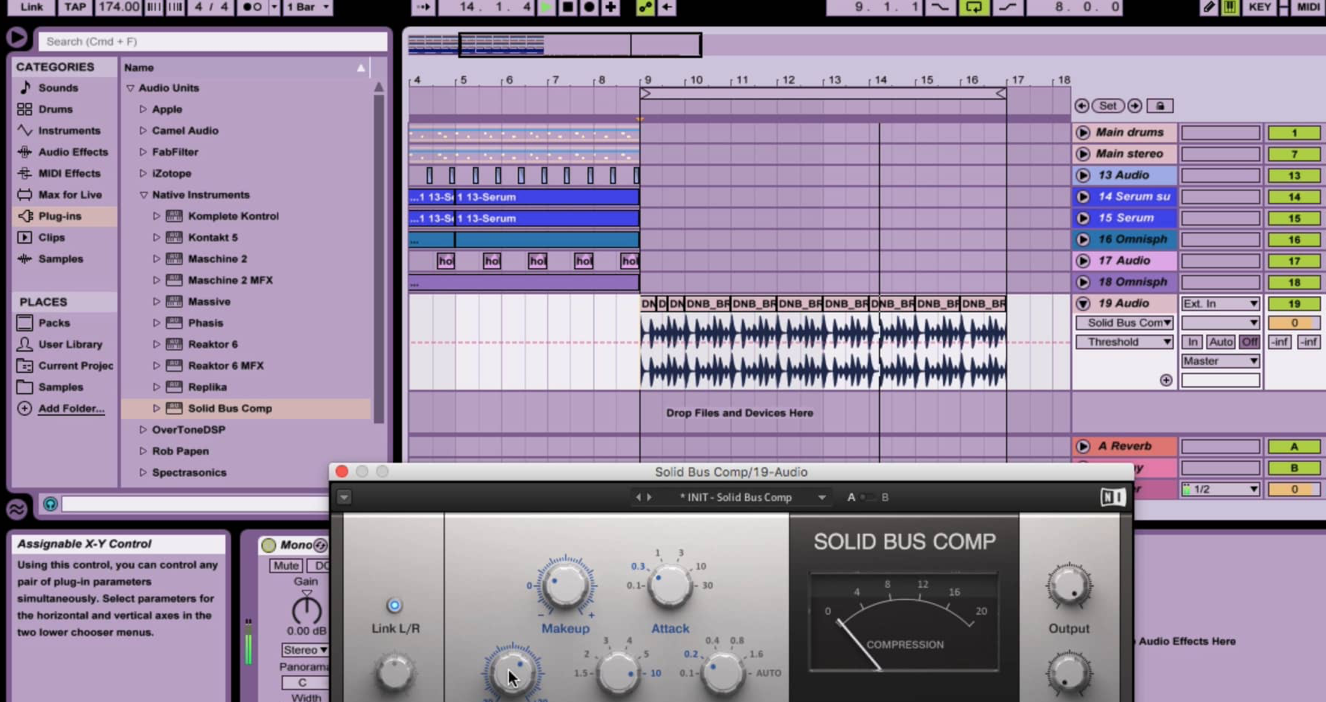Open the Samples category under Categories
1326x702 pixels.
pyautogui.click(x=60, y=259)
